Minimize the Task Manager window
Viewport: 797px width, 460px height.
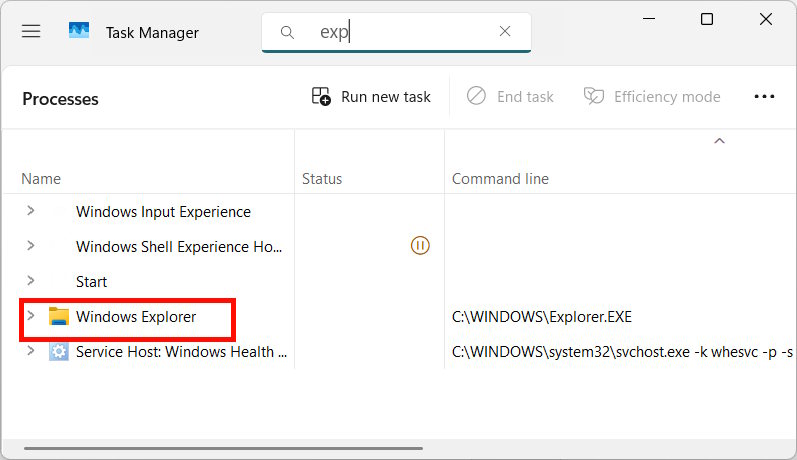coord(649,19)
